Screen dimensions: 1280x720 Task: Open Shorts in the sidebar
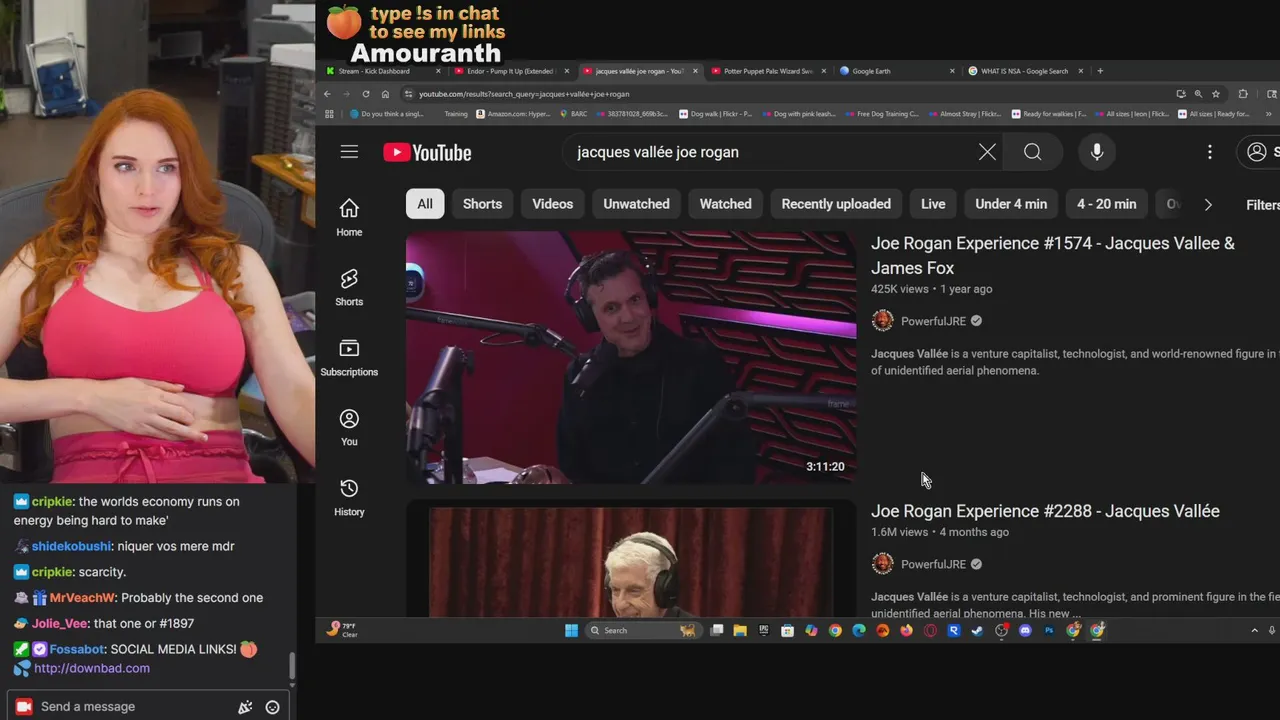point(349,287)
